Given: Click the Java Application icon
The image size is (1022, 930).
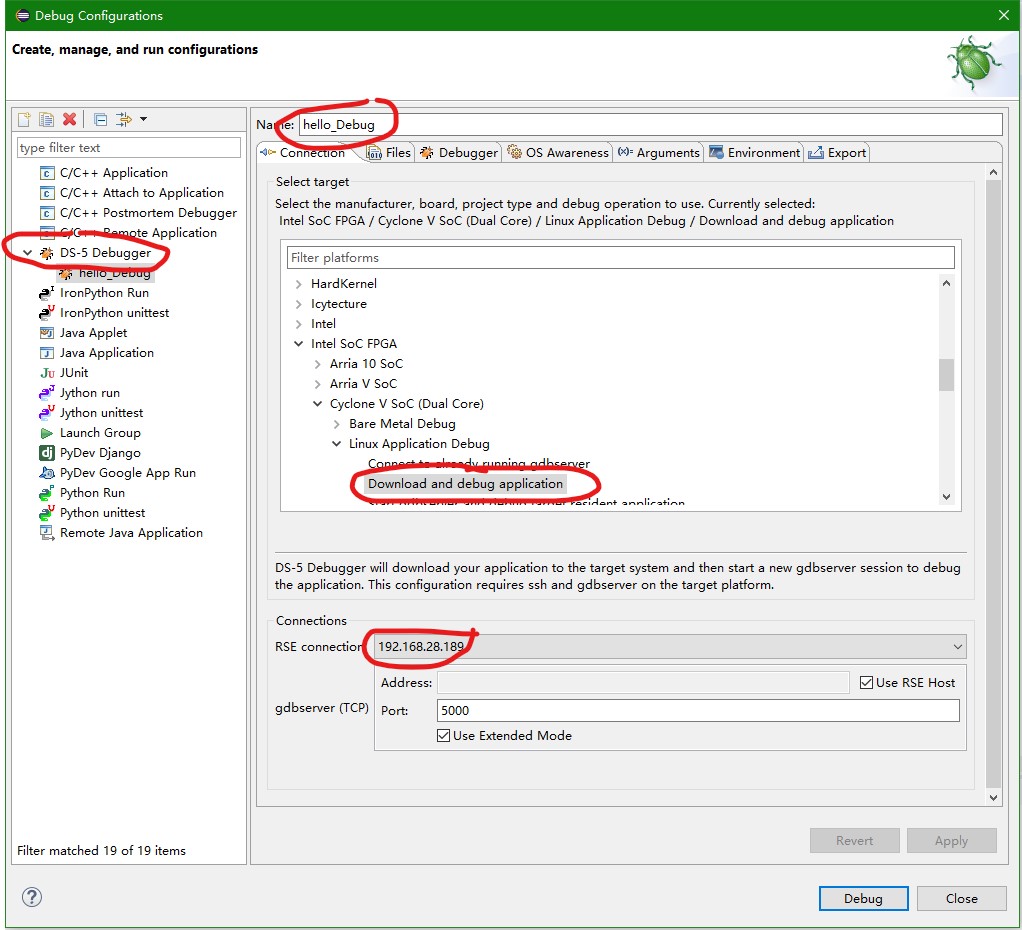Looking at the screenshot, I should click(x=47, y=353).
